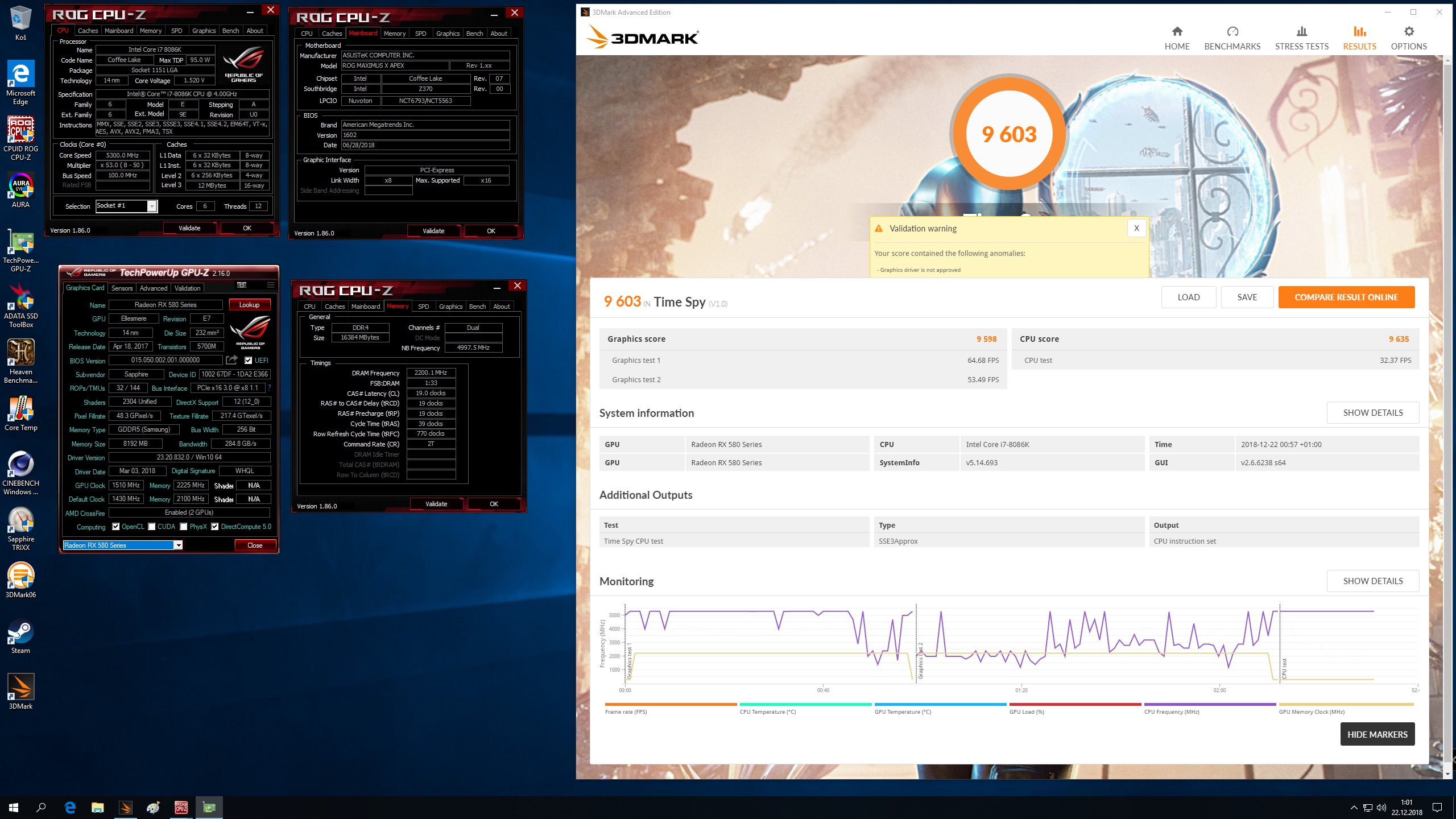
Task: Select 3DMark06 desktop icon
Action: click(x=20, y=581)
